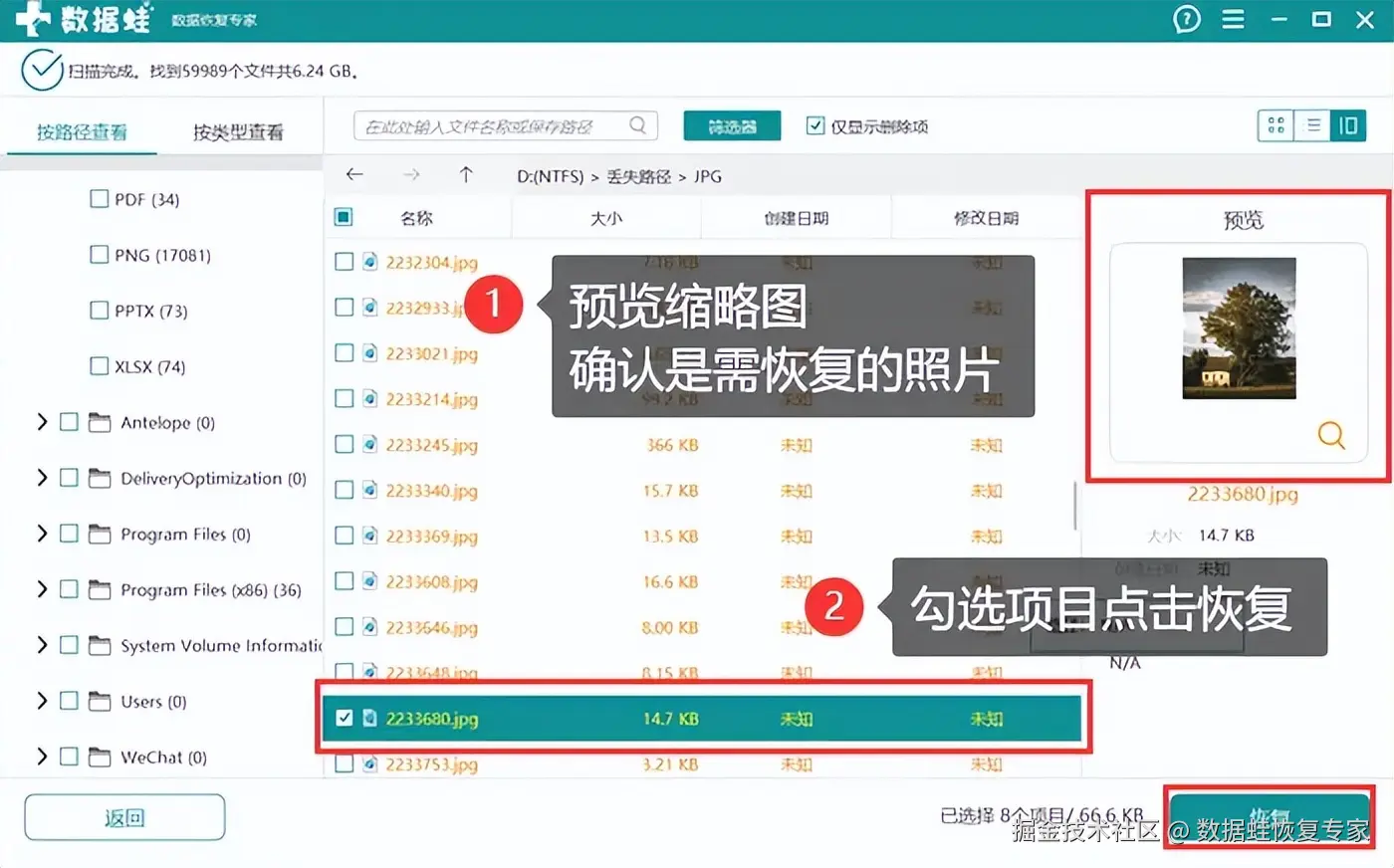Select the 2233753.jpg file row
This screenshot has width=1394, height=868.
point(703,764)
